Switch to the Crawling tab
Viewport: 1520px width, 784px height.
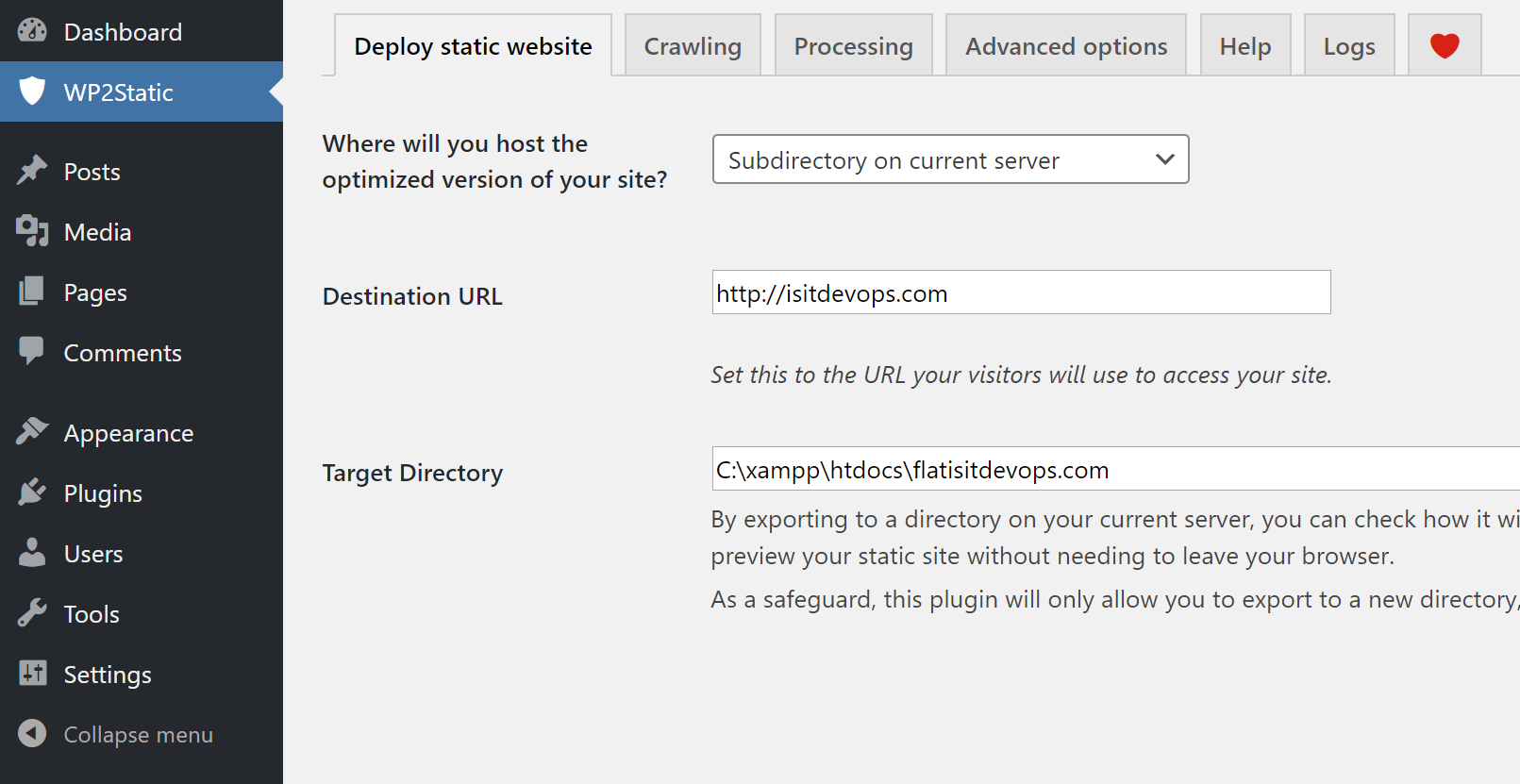click(x=693, y=45)
